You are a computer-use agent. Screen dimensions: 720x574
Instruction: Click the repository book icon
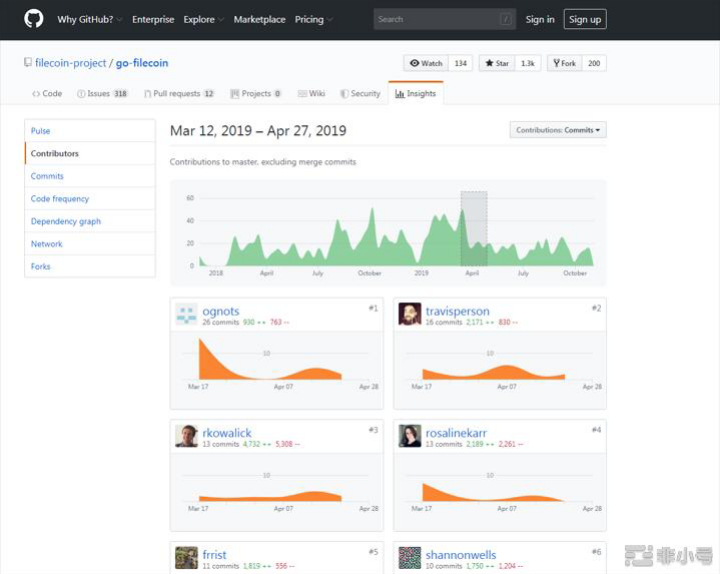28,62
